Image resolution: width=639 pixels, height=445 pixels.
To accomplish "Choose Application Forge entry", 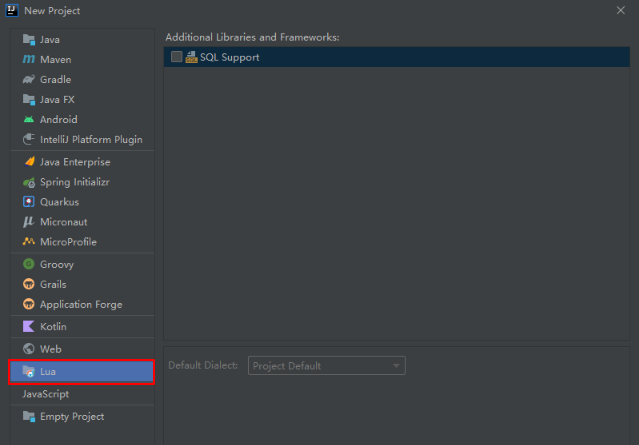I will pyautogui.click(x=81, y=304).
